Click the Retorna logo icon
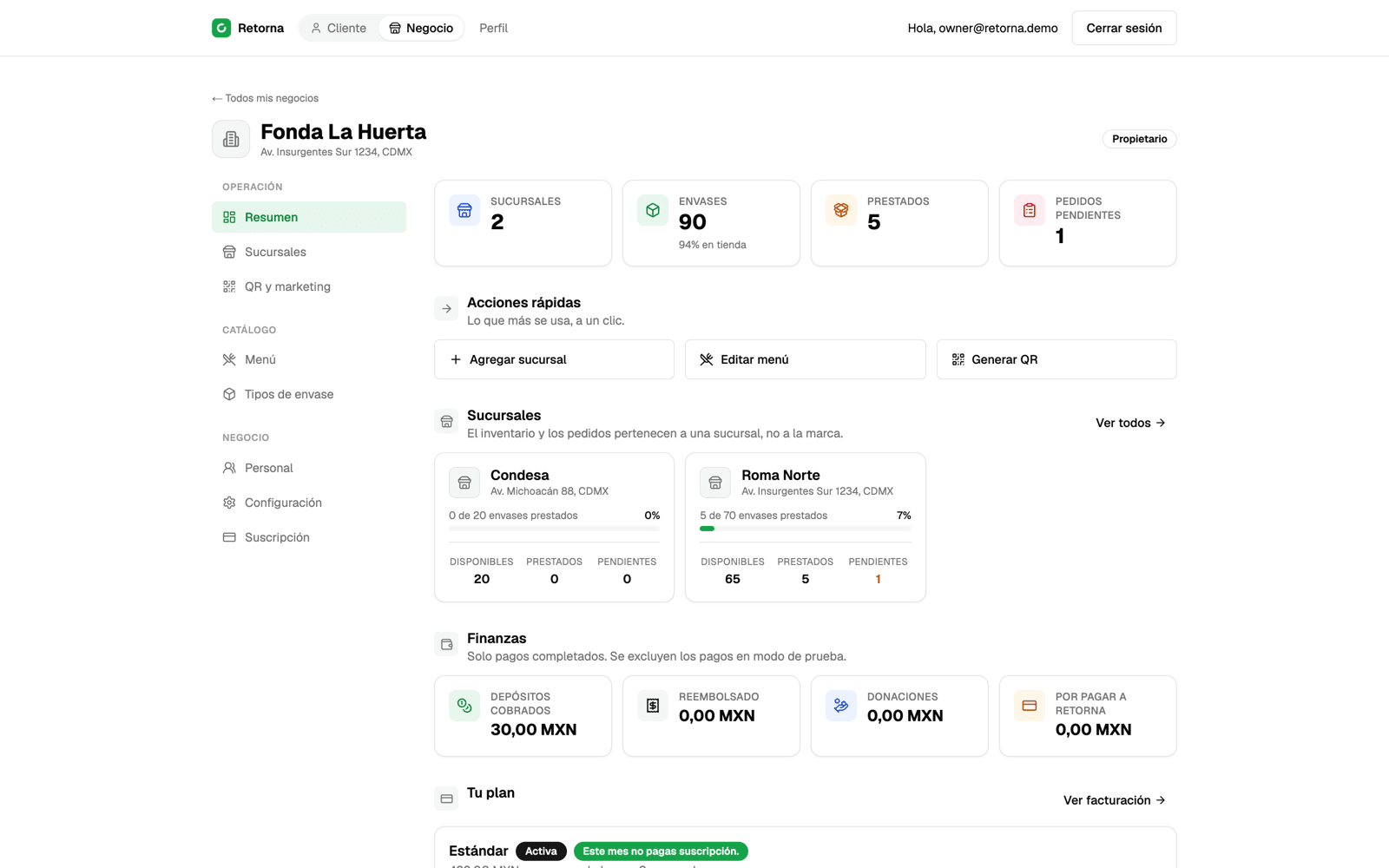This screenshot has width=1389, height=868. (221, 28)
